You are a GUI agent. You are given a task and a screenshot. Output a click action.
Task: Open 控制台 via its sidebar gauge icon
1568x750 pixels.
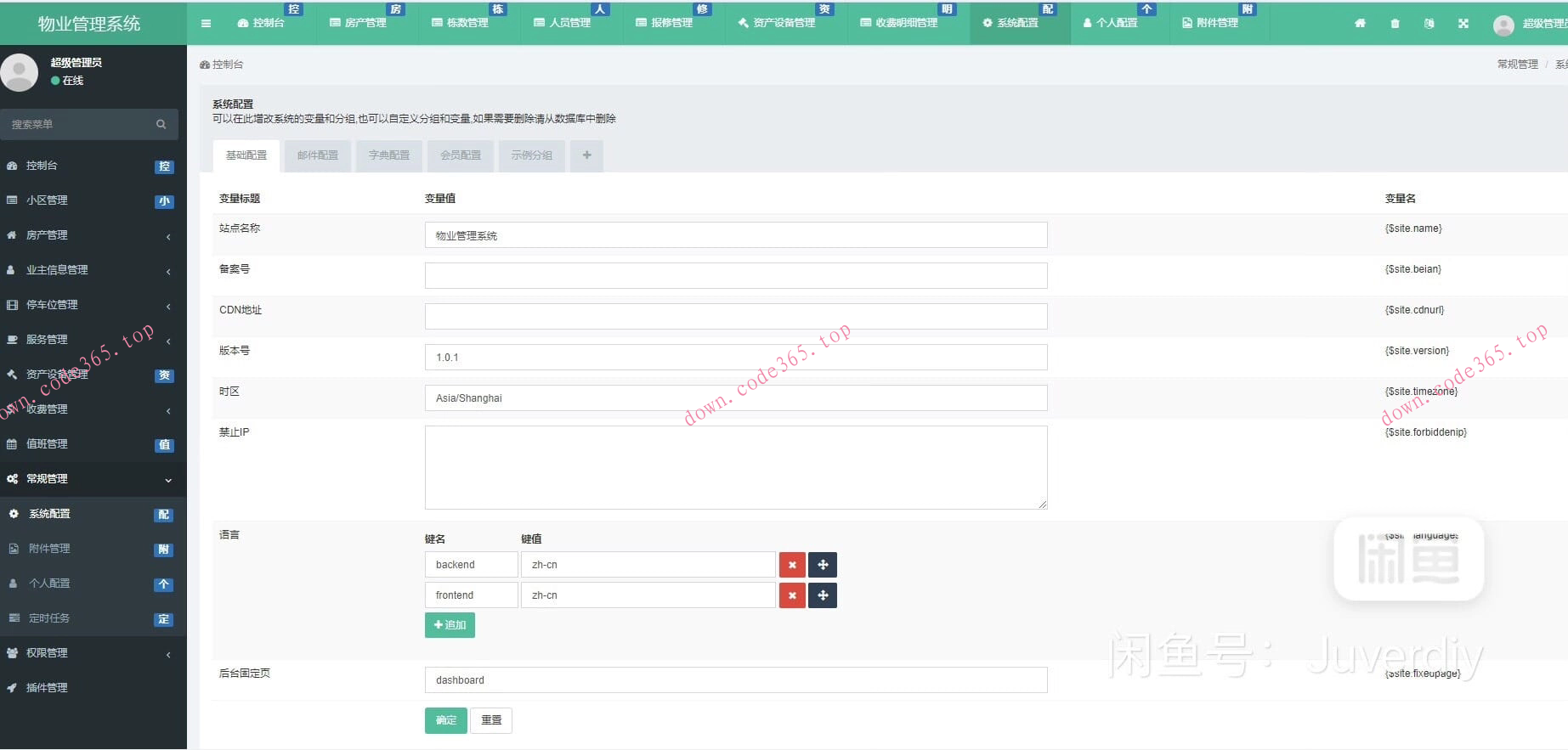tap(12, 166)
